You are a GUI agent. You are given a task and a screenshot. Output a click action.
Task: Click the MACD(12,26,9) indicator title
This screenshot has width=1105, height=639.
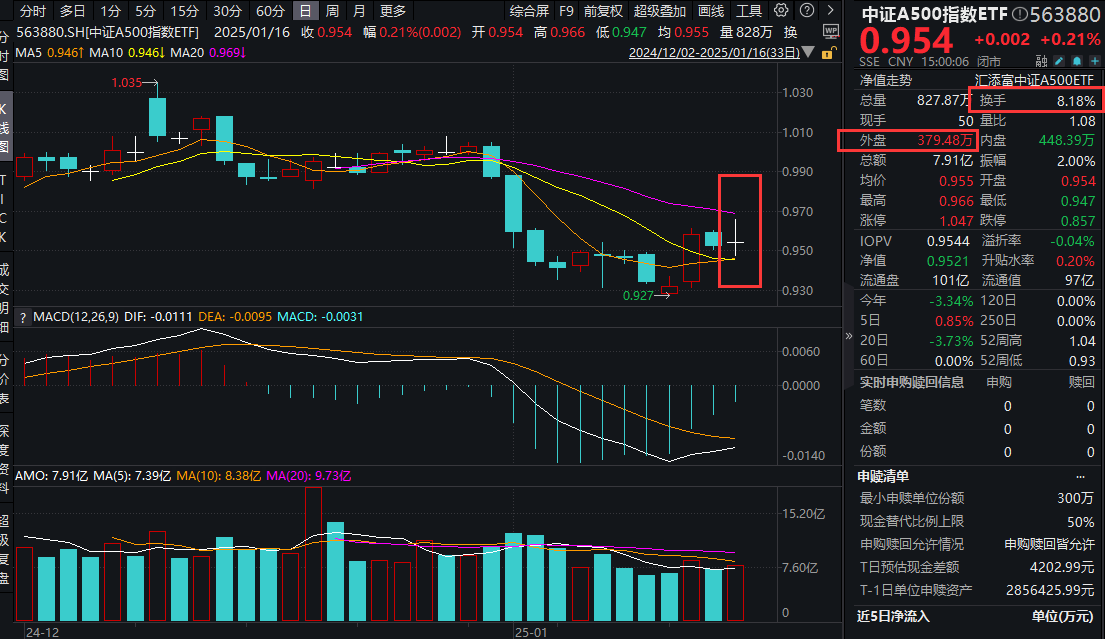click(x=76, y=317)
